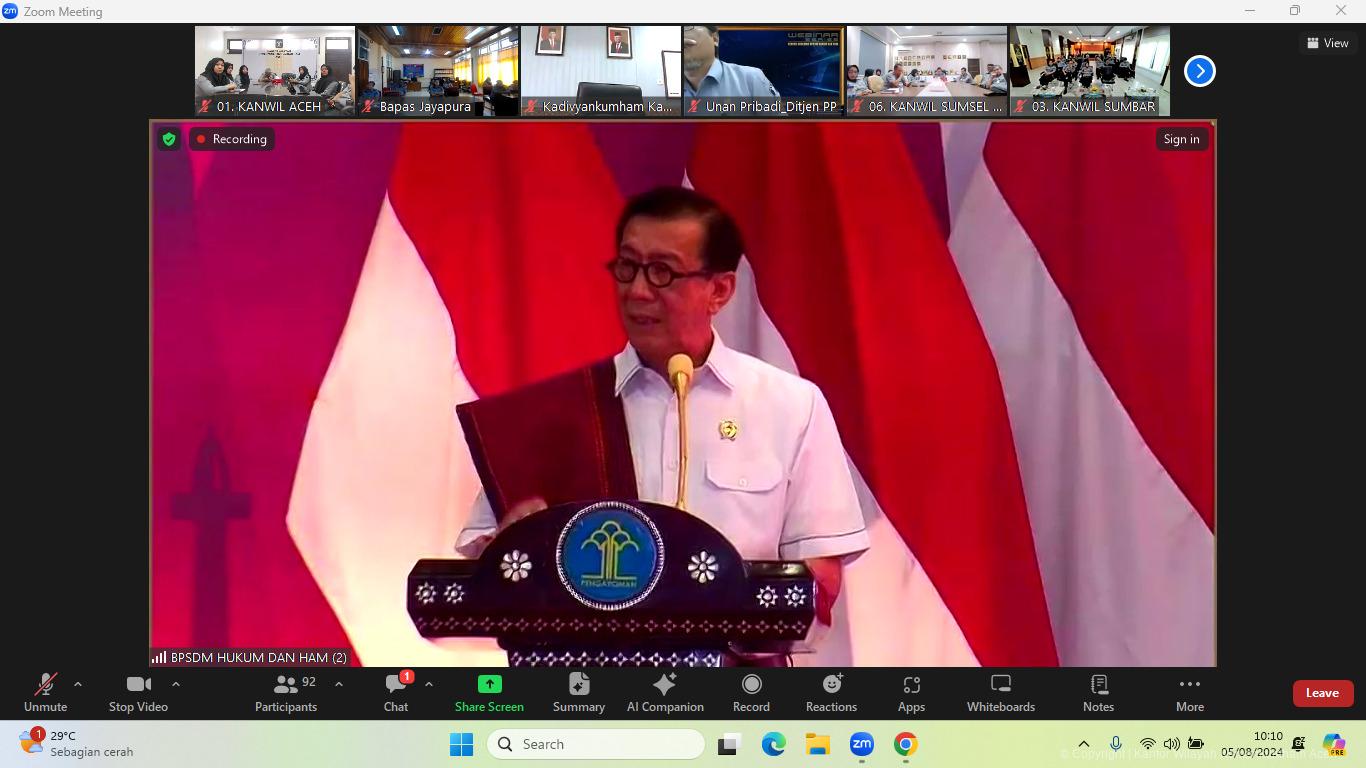Viewport: 1366px width, 768px height.
Task: Open Google Chrome from the taskbar
Action: 906,744
